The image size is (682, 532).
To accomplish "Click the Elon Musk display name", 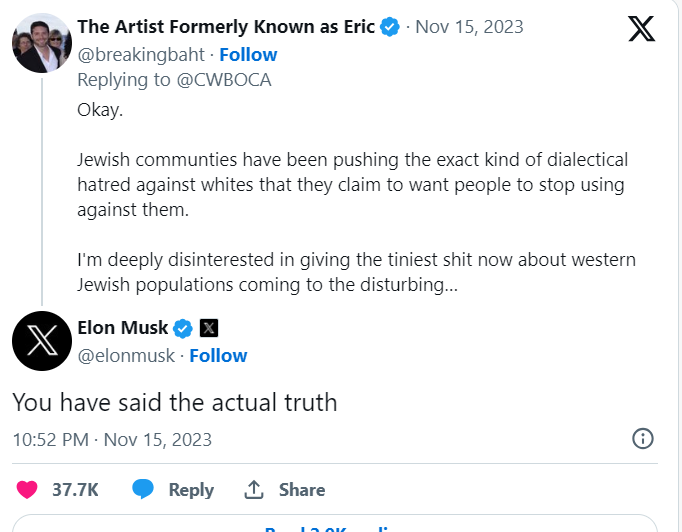I will [122, 327].
